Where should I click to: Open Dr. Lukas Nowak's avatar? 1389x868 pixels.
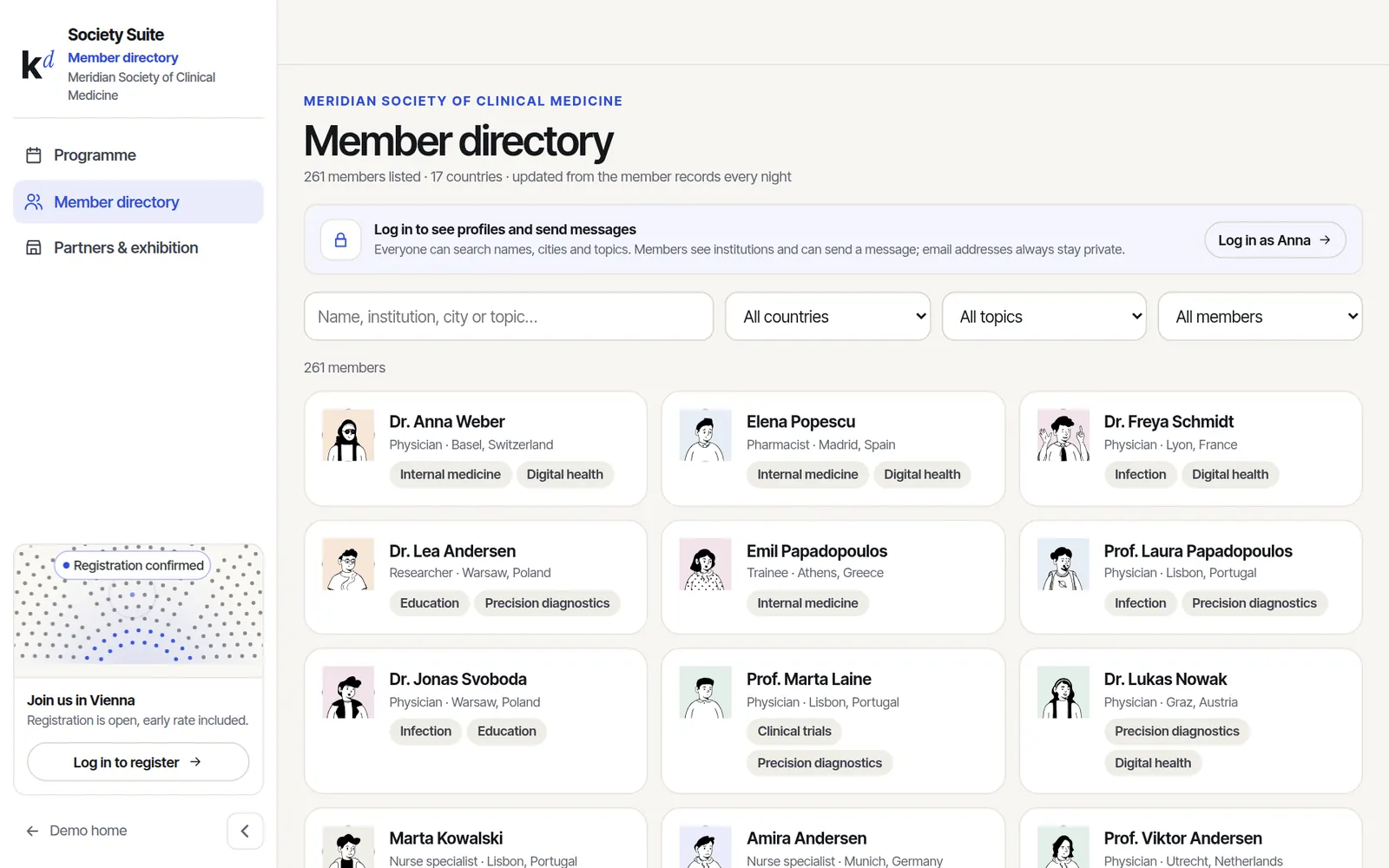[x=1063, y=693]
